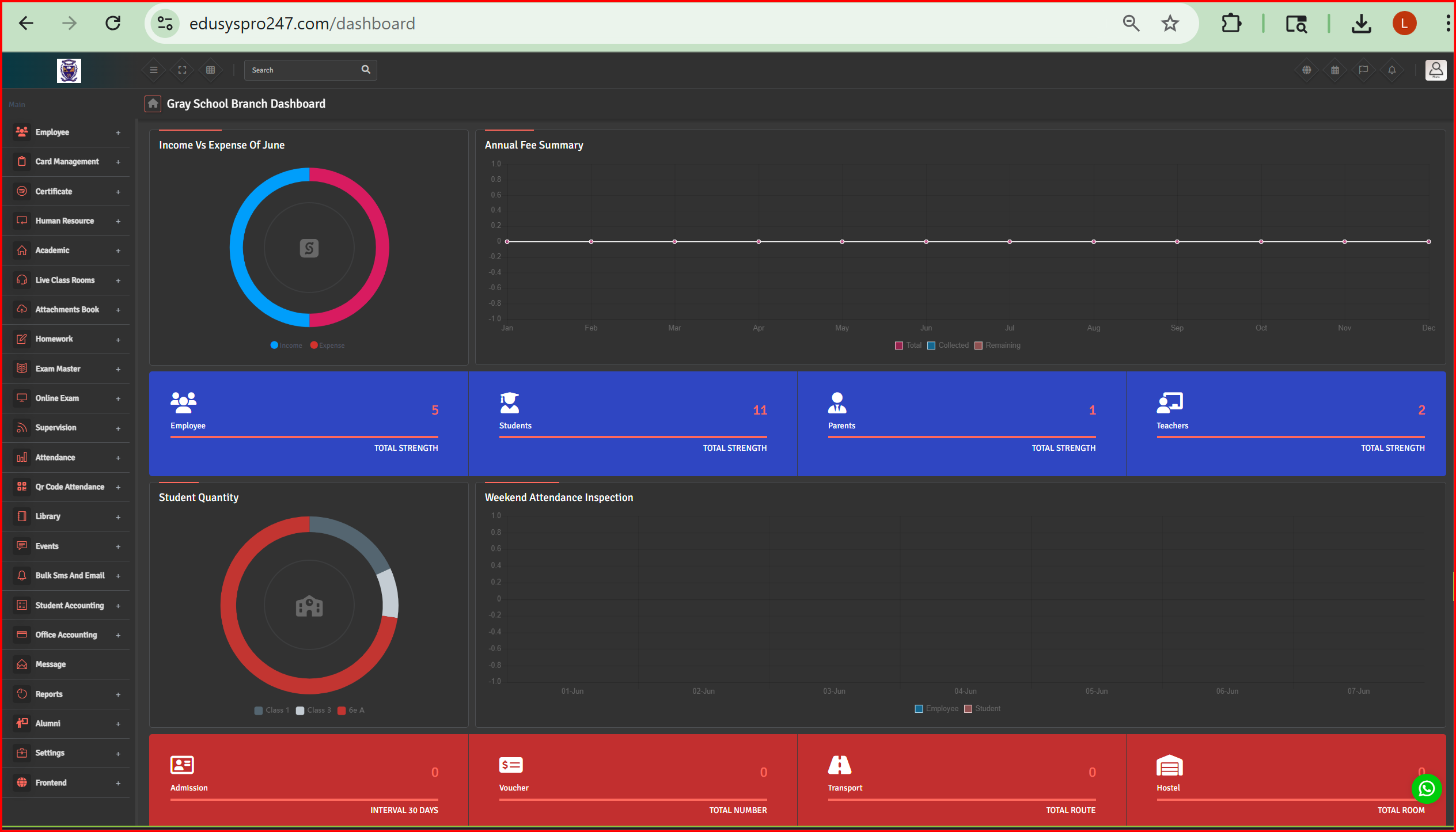The height and width of the screenshot is (832, 1456).
Task: Expand Card Management sidebar plus
Action: tap(118, 162)
